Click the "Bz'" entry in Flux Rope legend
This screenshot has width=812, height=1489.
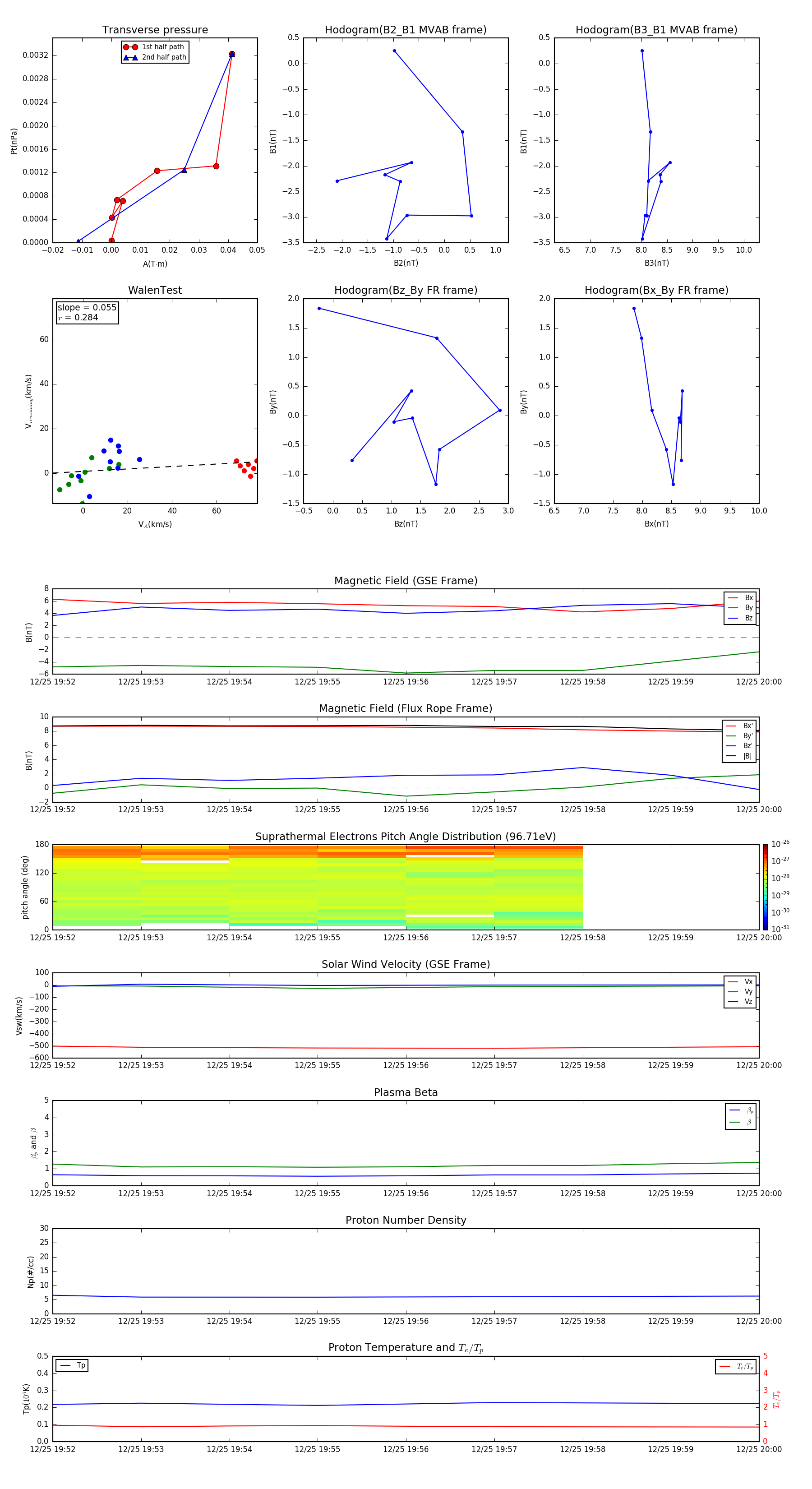click(x=740, y=746)
